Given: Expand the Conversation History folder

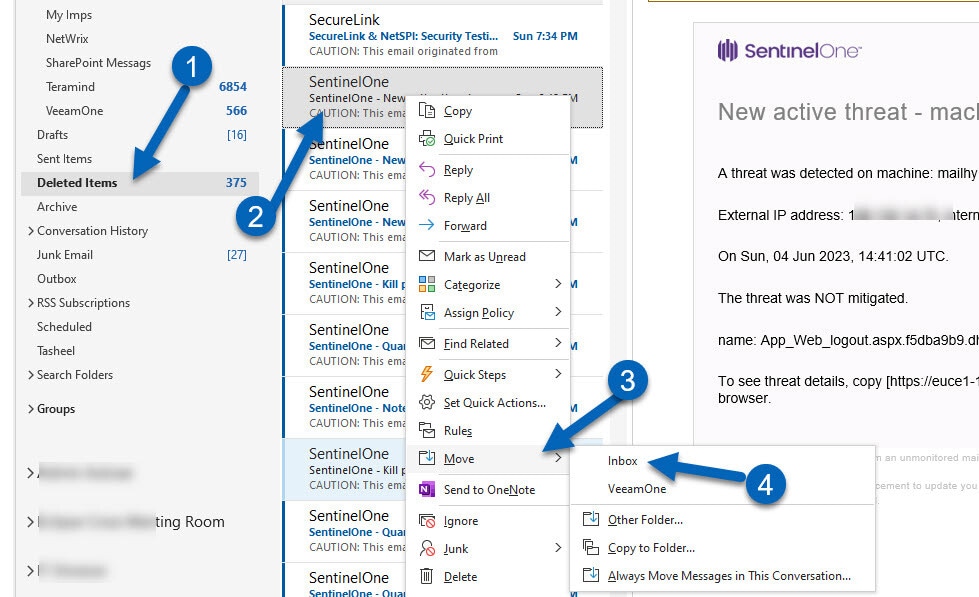Looking at the screenshot, I should 30,231.
